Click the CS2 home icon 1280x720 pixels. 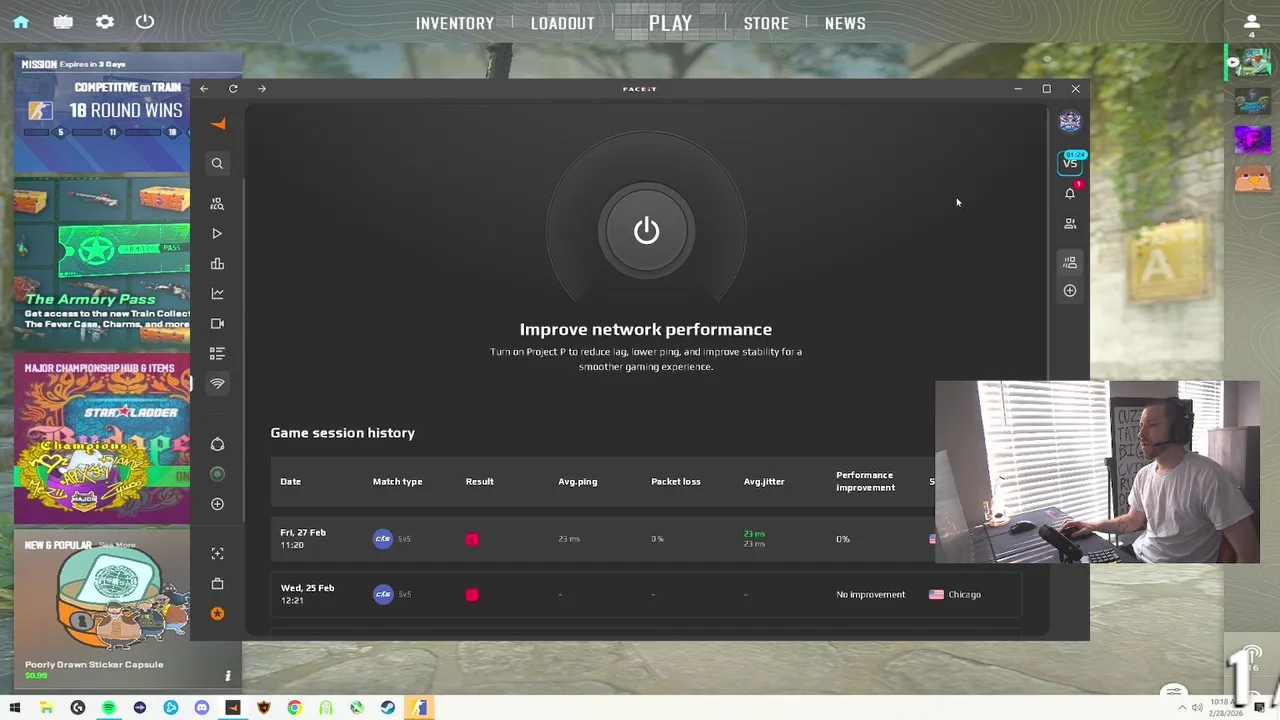click(21, 22)
